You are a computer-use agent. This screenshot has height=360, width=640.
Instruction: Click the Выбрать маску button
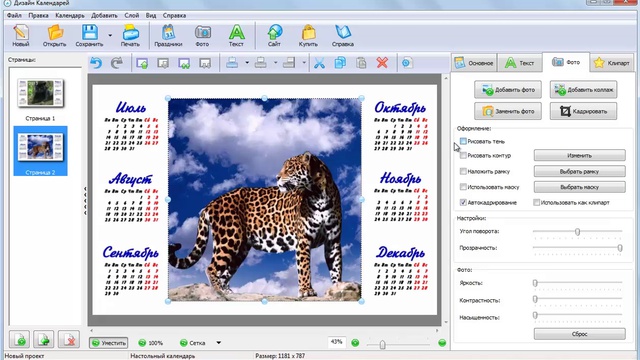[580, 187]
